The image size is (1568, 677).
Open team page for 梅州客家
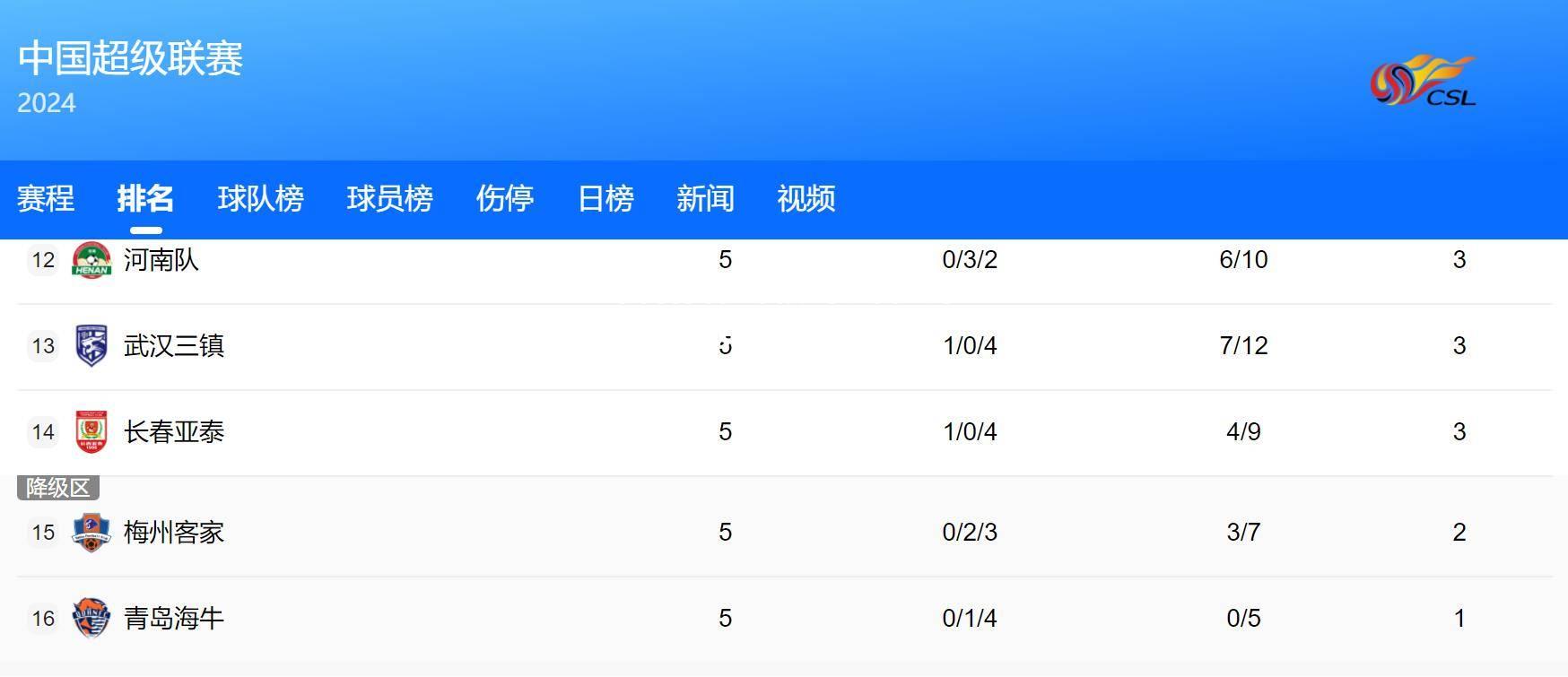pos(174,533)
